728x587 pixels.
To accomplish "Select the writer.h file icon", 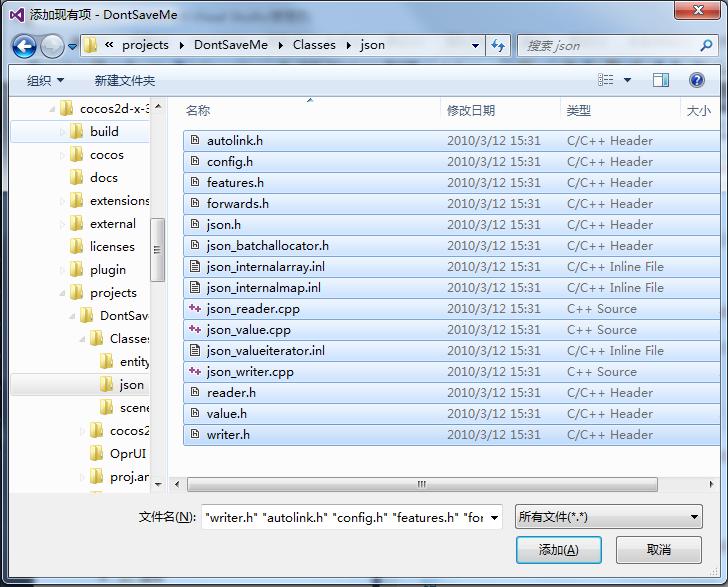I will (x=195, y=434).
